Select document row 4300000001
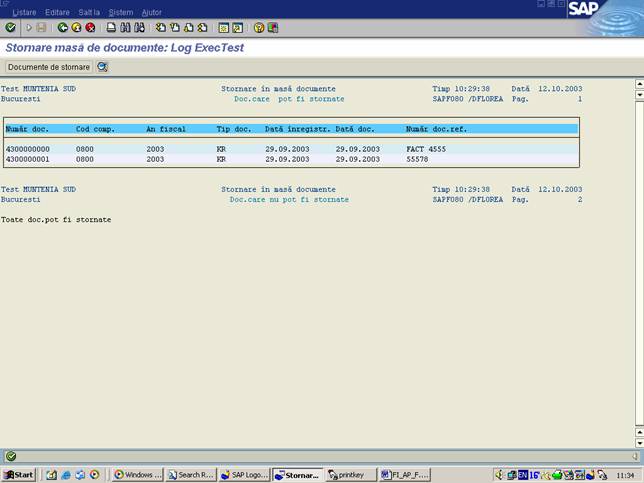This screenshot has width=644, height=483. [27, 159]
